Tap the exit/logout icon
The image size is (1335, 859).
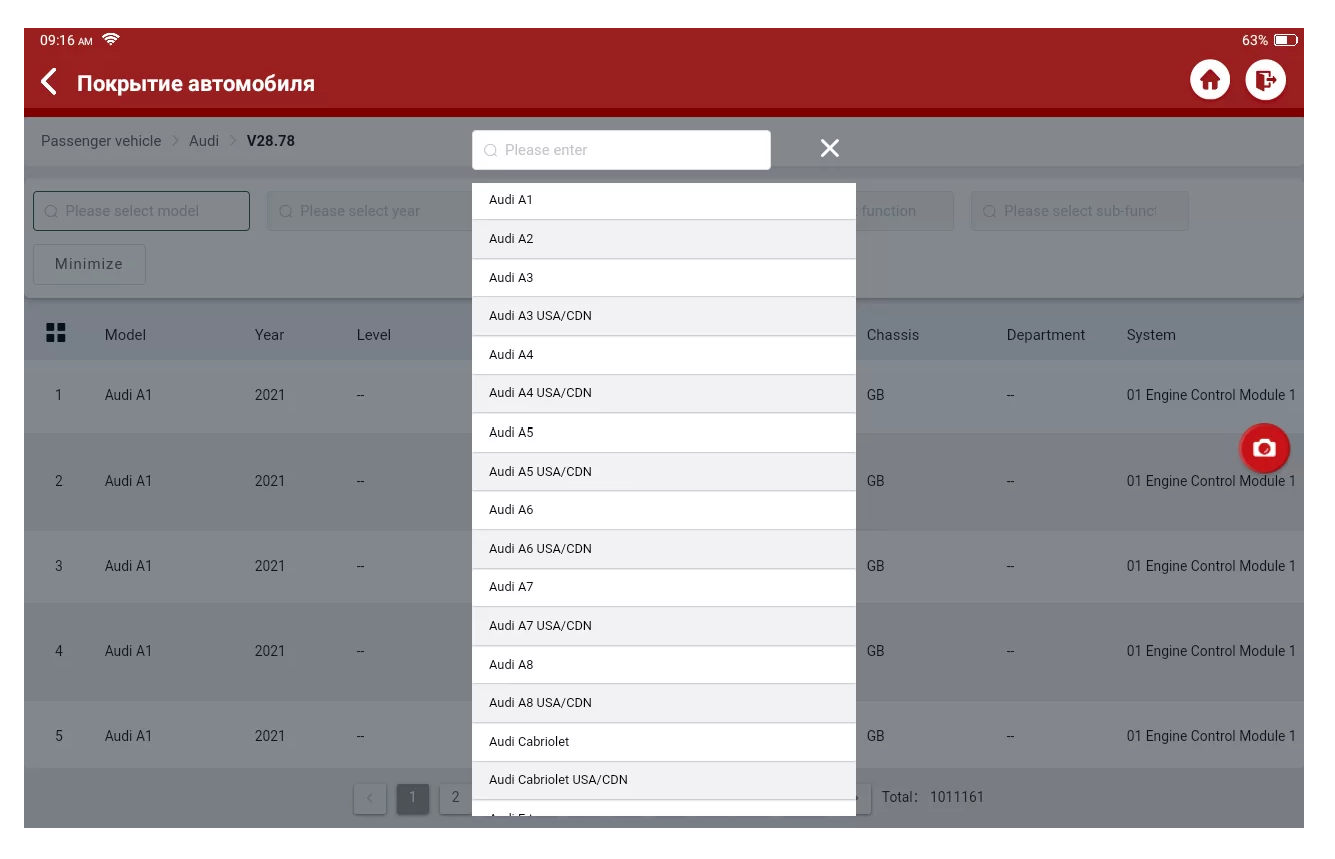point(1266,80)
